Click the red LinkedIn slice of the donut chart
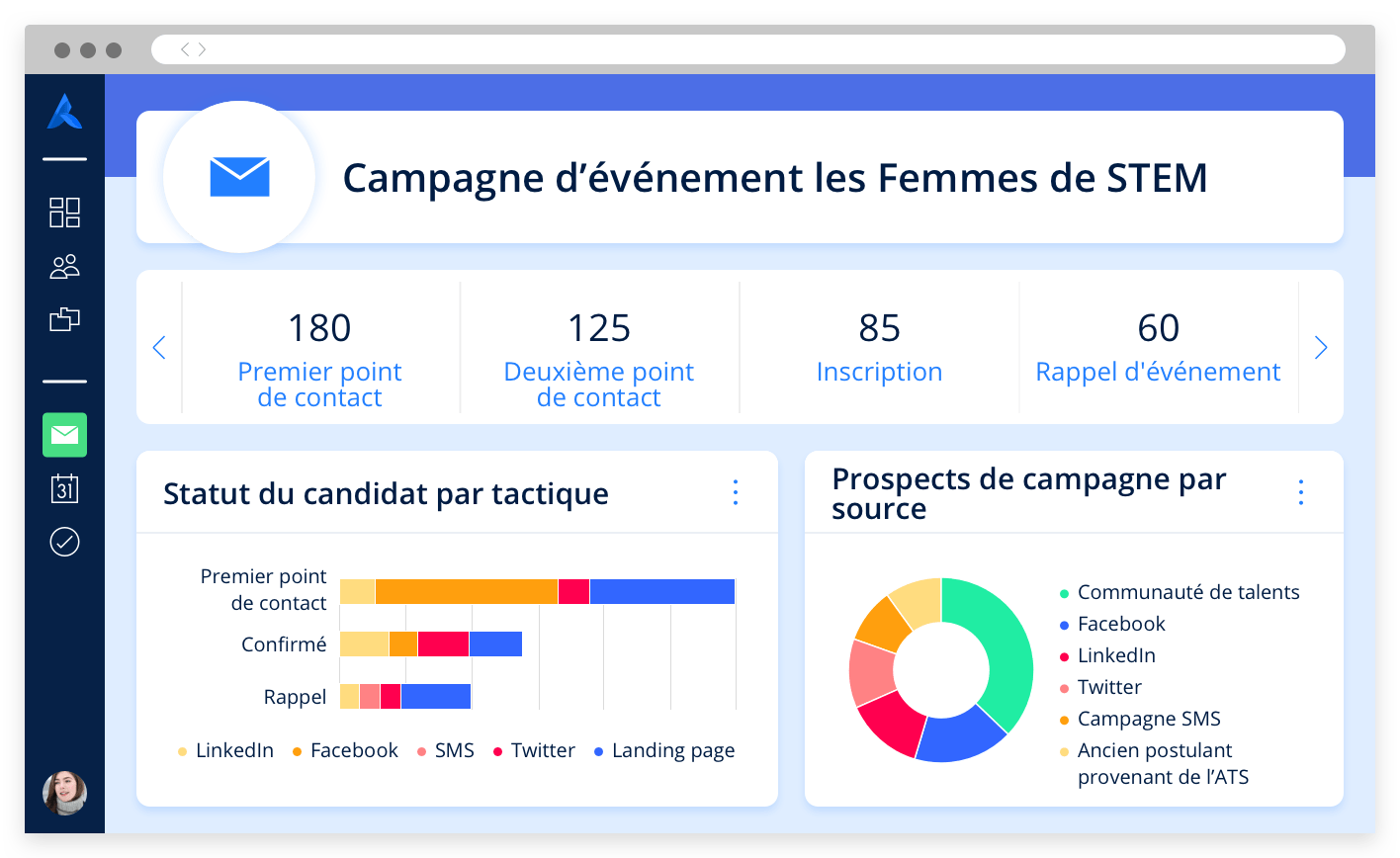Screen dimensions: 1400x858 point(895,721)
